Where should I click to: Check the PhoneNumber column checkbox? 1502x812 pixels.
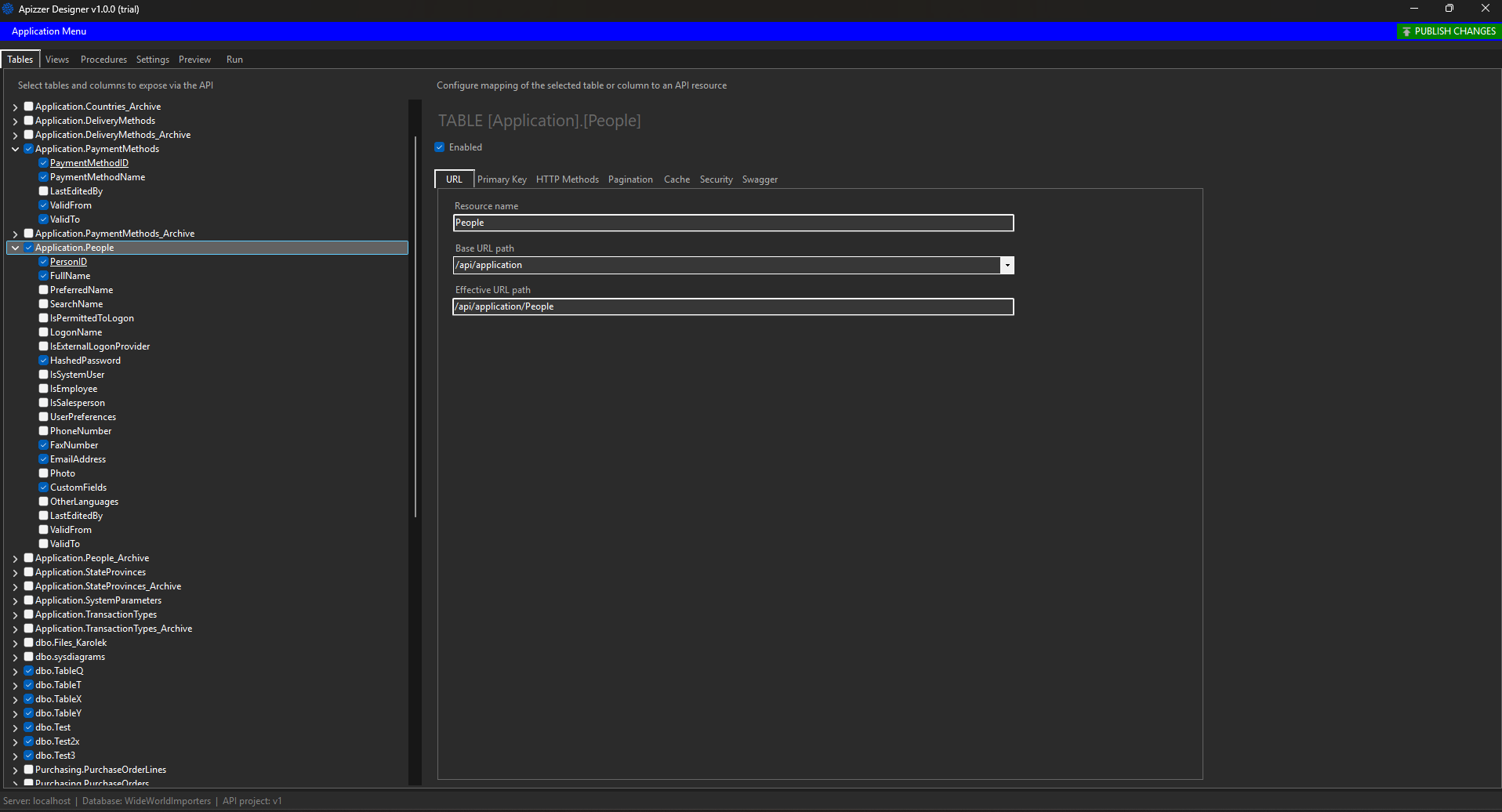click(x=43, y=431)
